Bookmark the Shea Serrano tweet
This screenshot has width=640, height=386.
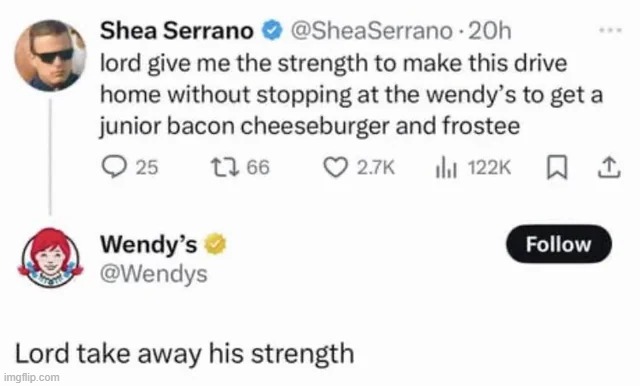click(x=557, y=167)
